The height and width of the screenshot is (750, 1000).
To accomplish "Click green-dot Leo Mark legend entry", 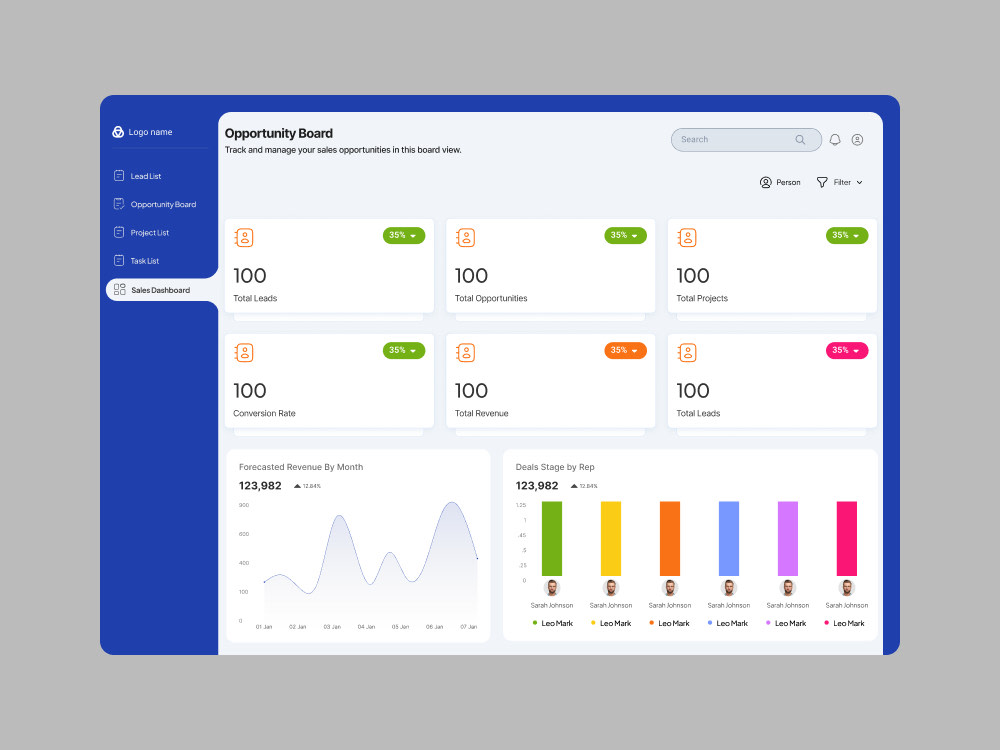I will pyautogui.click(x=552, y=623).
